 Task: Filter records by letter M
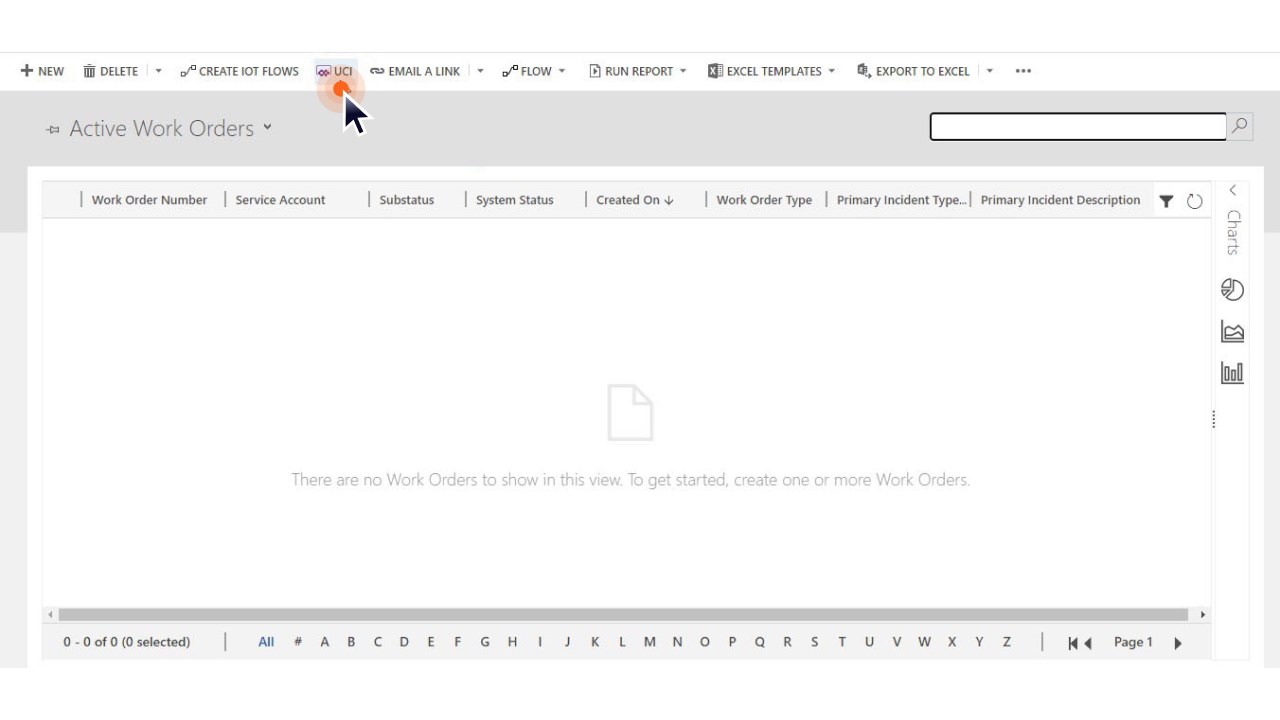point(650,642)
